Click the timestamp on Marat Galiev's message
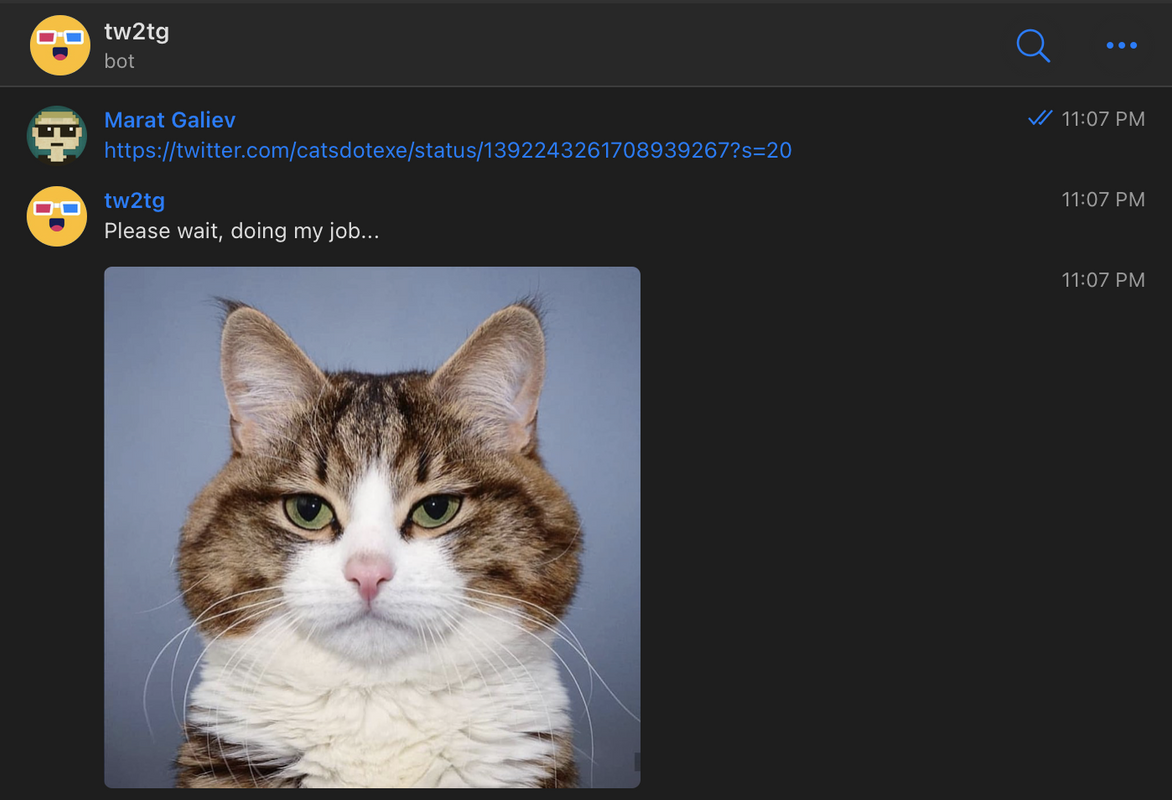 click(x=1102, y=119)
